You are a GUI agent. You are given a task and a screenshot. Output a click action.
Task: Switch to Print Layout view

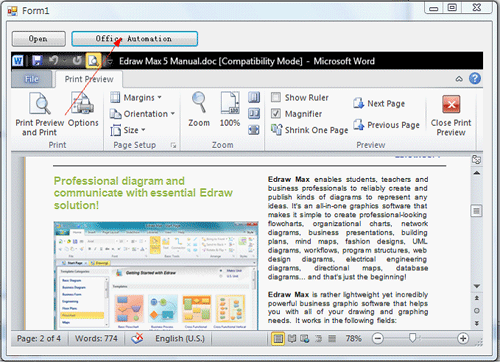click(278, 339)
